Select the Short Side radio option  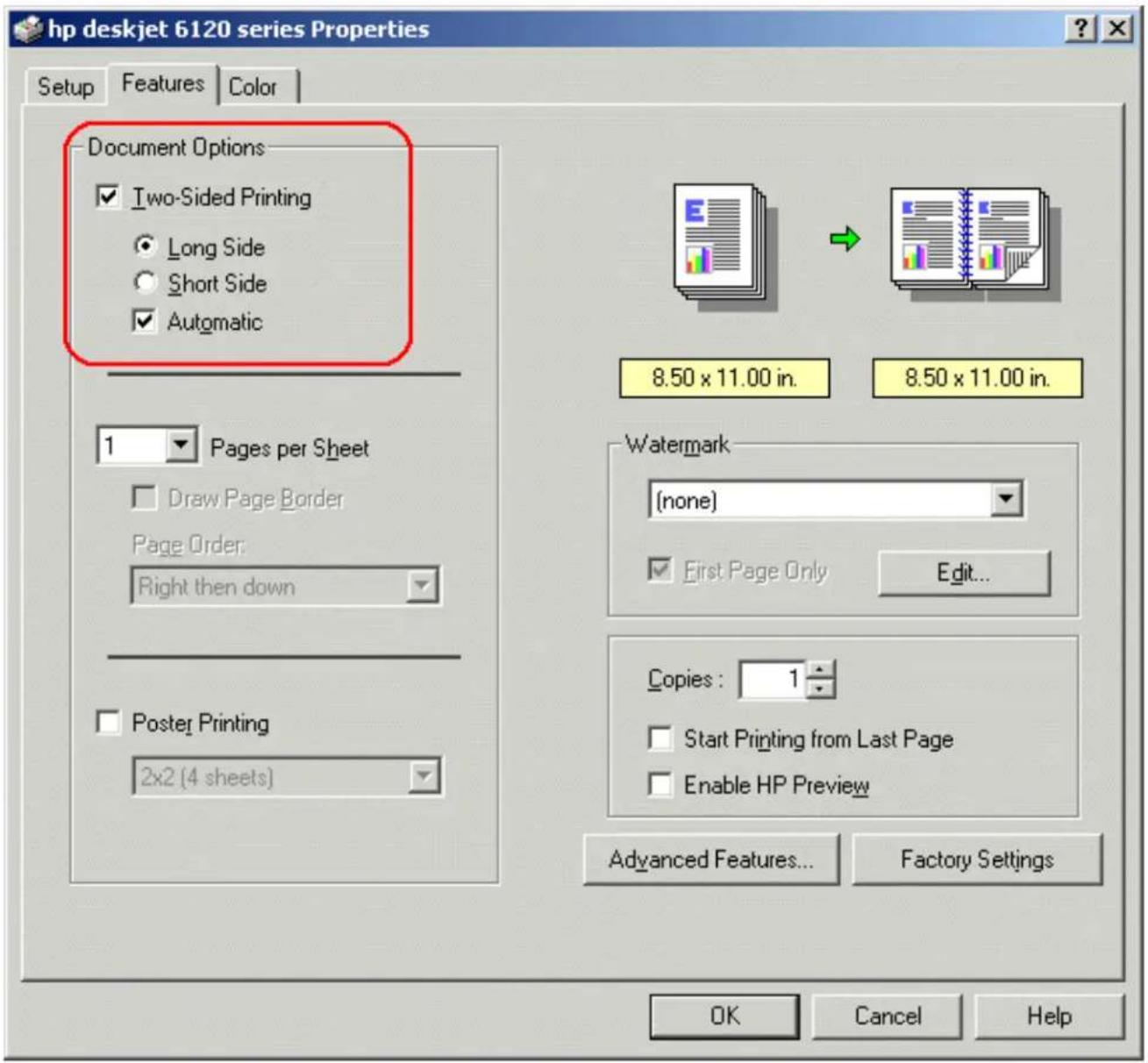point(146,282)
